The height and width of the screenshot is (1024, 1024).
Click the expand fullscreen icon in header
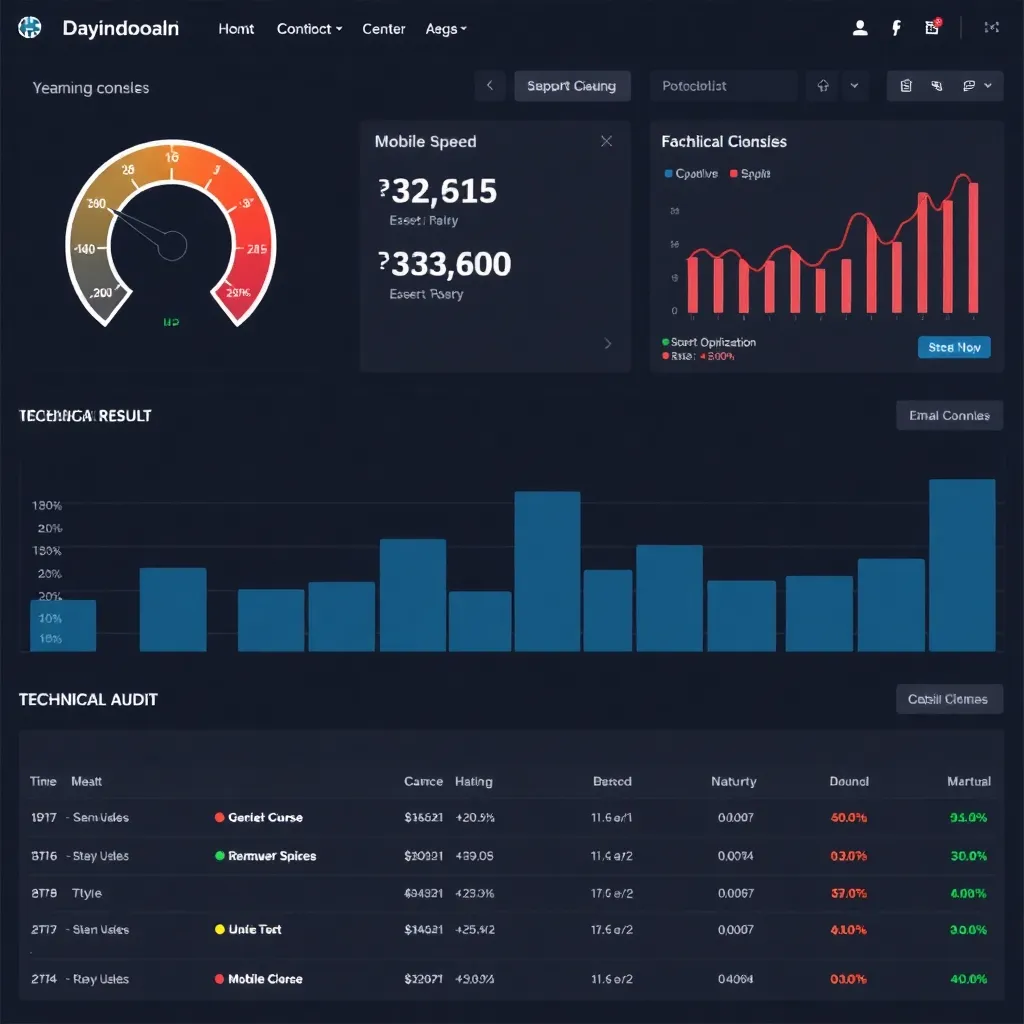[x=991, y=27]
